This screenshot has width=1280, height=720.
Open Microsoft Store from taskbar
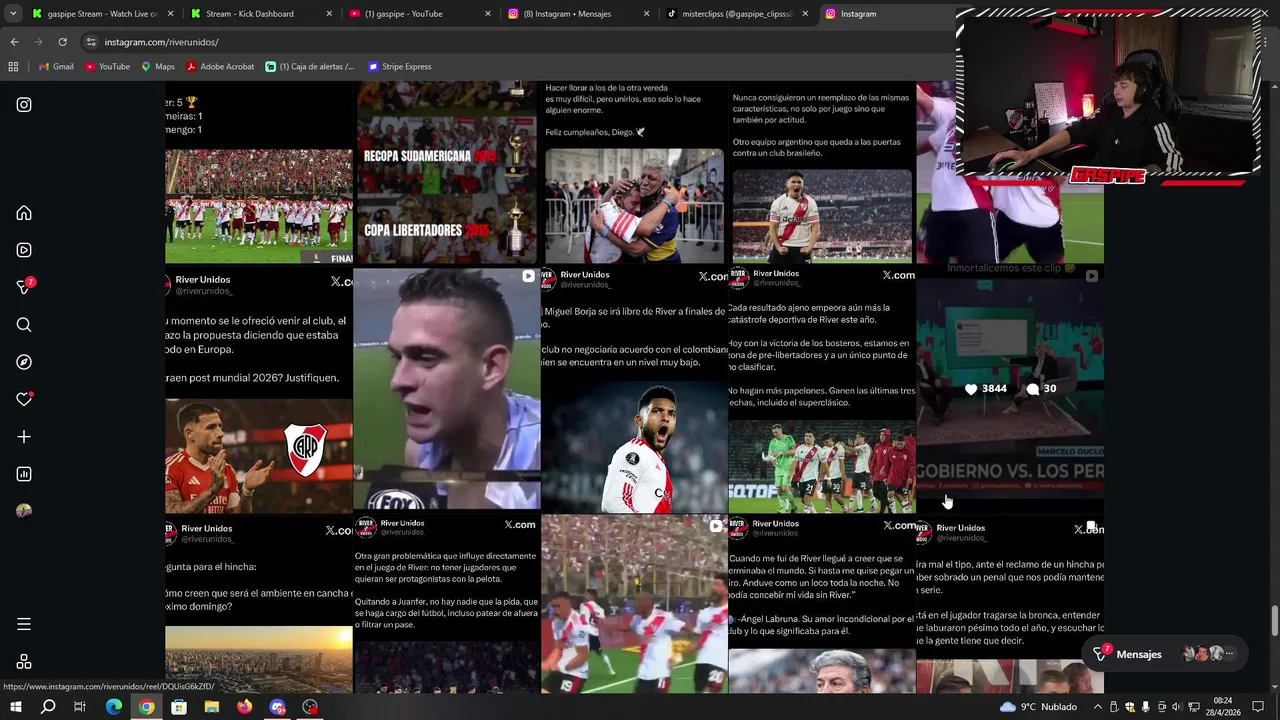[179, 707]
